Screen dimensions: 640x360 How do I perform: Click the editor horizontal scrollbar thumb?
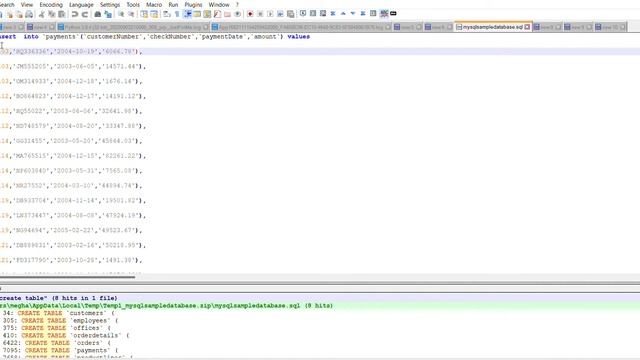click(x=67, y=277)
